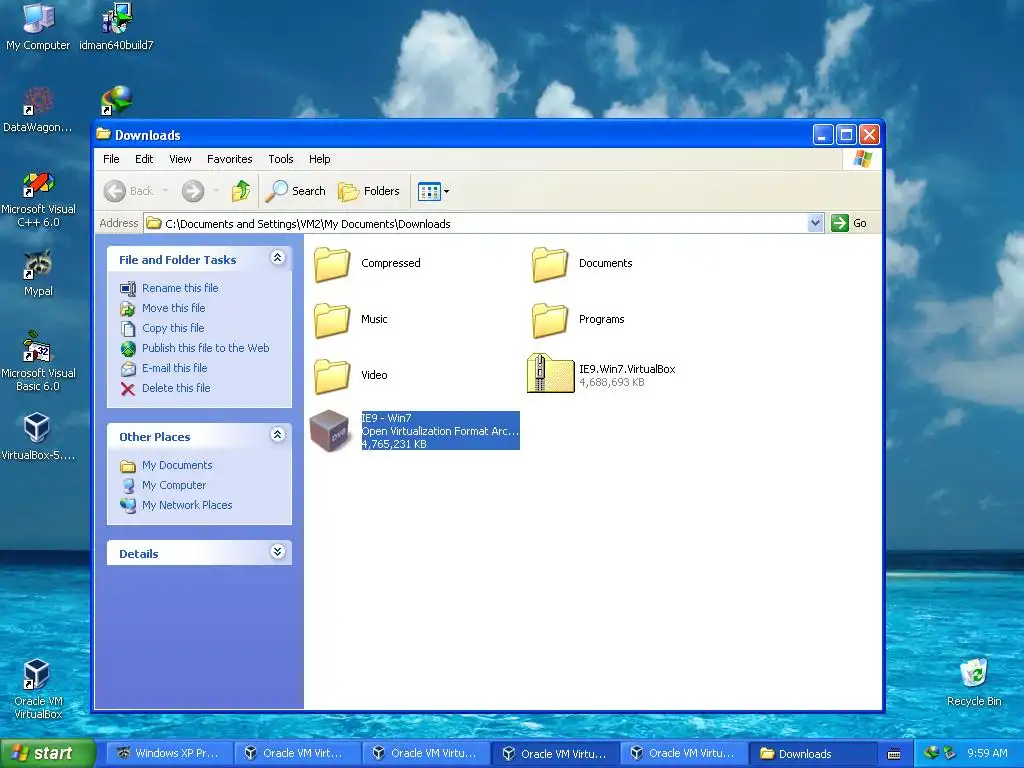Click Move this file
Viewport: 1024px width, 768px height.
pos(174,308)
